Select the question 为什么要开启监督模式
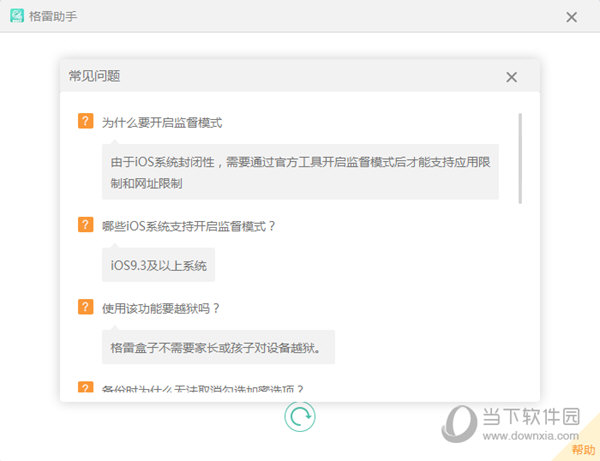 [x=162, y=123]
